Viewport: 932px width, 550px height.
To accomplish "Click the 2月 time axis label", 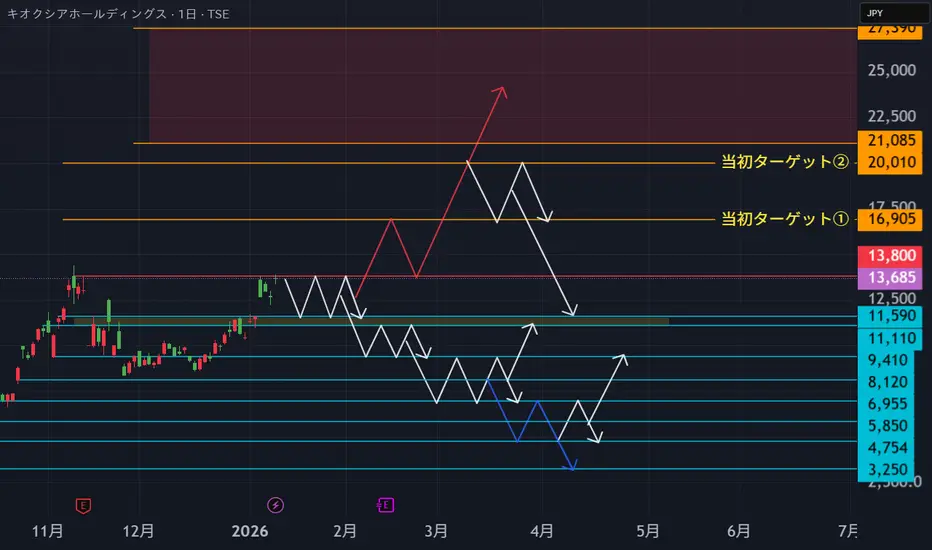I will point(345,531).
